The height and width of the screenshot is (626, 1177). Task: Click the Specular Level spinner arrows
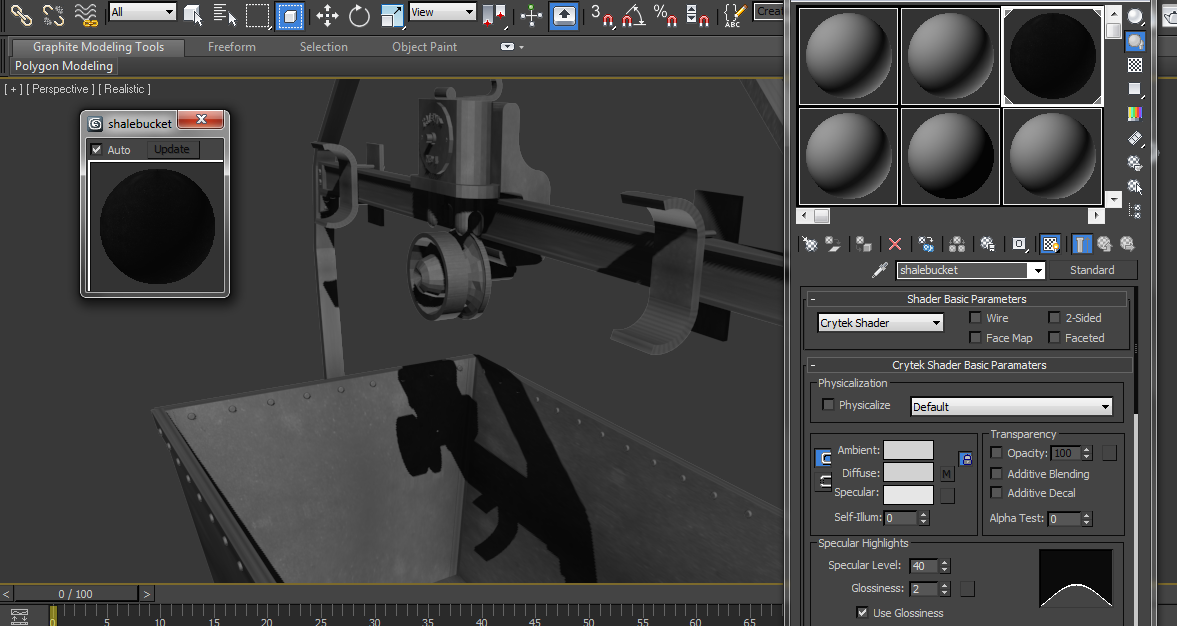coord(945,566)
